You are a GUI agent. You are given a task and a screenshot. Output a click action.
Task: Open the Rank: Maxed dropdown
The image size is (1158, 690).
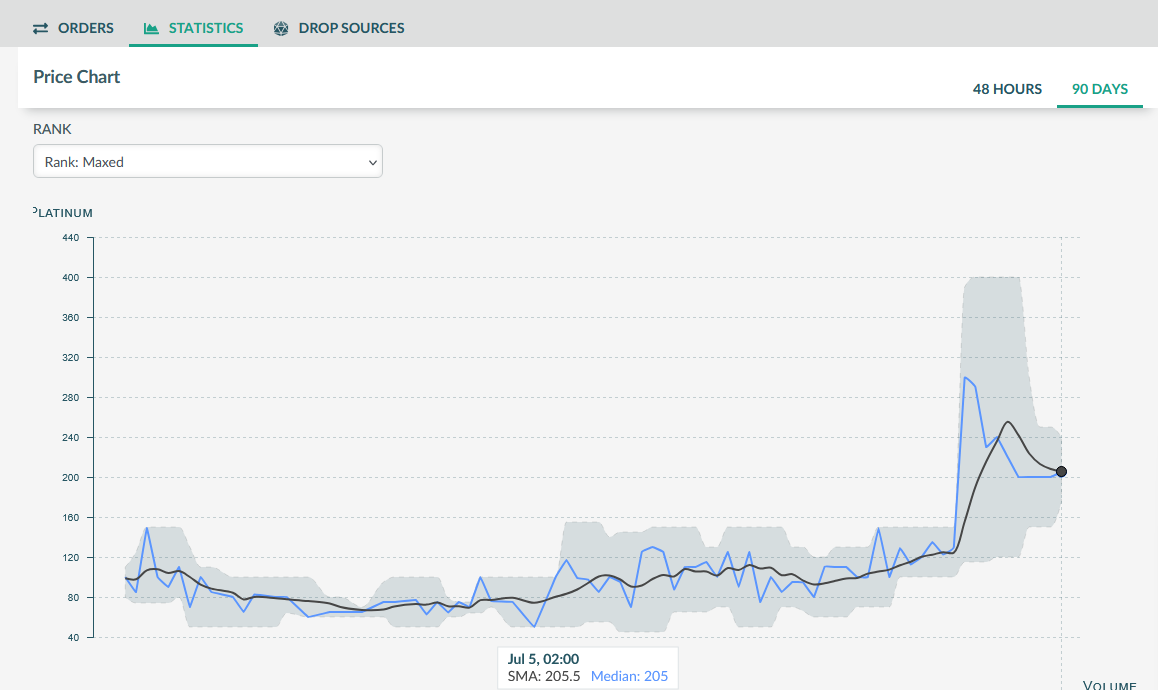(x=208, y=161)
